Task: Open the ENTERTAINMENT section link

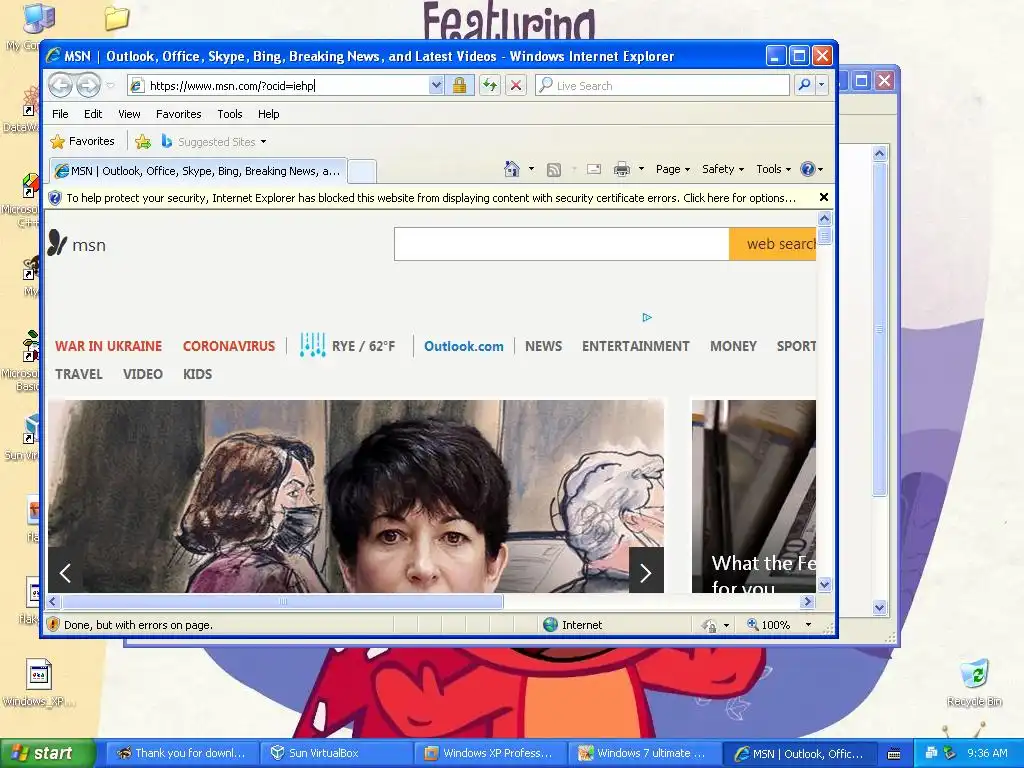Action: point(635,346)
